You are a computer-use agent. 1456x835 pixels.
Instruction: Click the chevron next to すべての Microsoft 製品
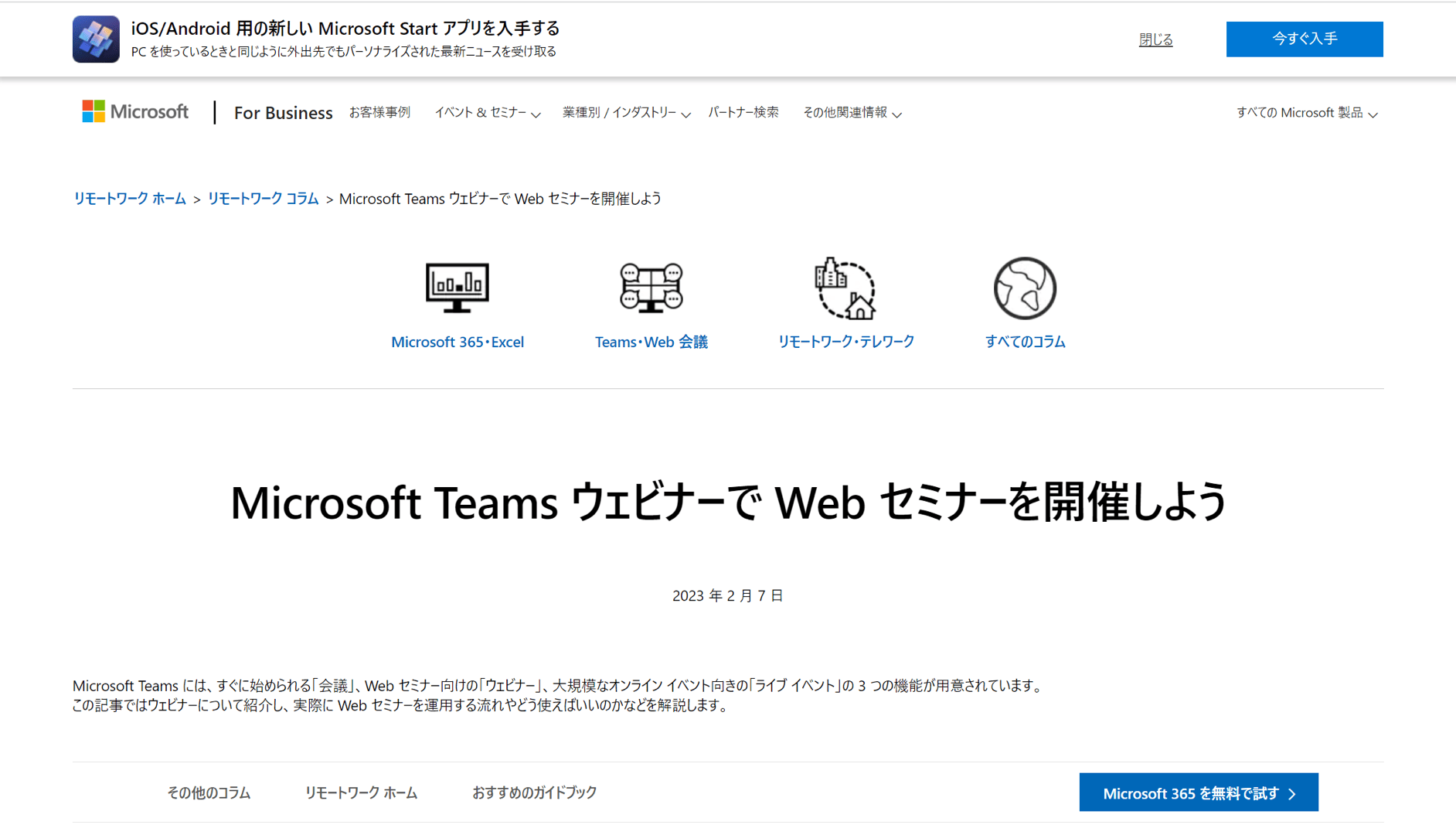[1373, 114]
